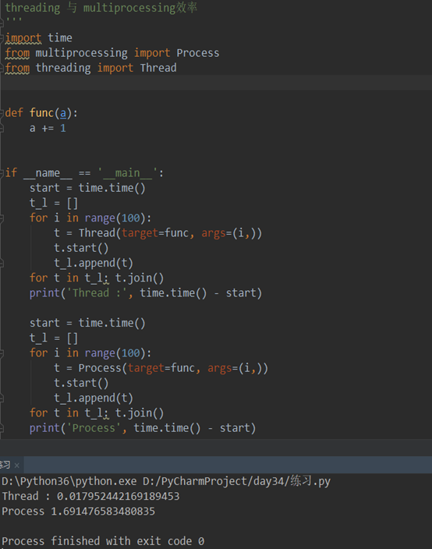Click the docstring closing quotes fold marker
This screenshot has width=432, height=549.
(x=2, y=22)
